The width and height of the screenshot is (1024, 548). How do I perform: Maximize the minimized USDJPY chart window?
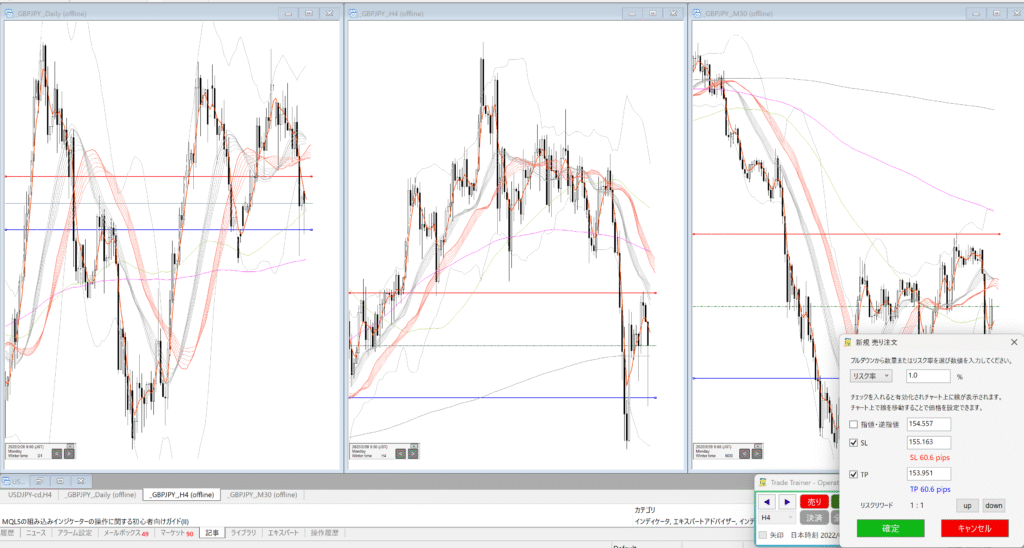pos(60,481)
